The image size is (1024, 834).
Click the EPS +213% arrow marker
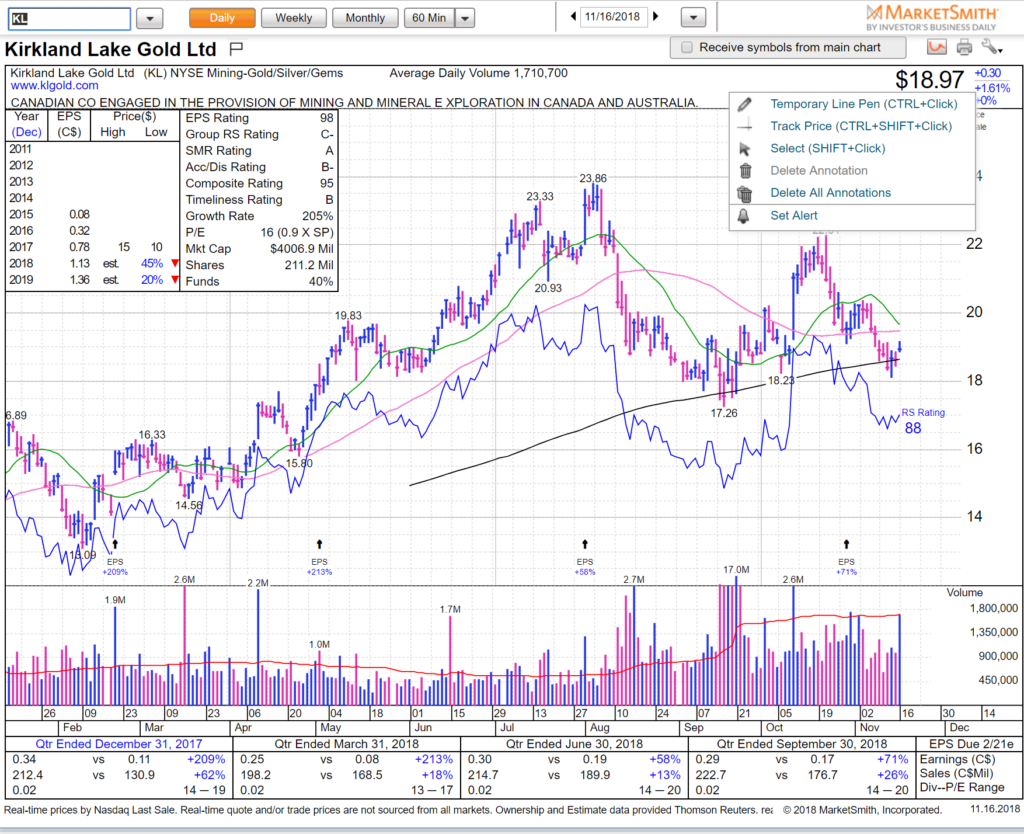tap(319, 544)
